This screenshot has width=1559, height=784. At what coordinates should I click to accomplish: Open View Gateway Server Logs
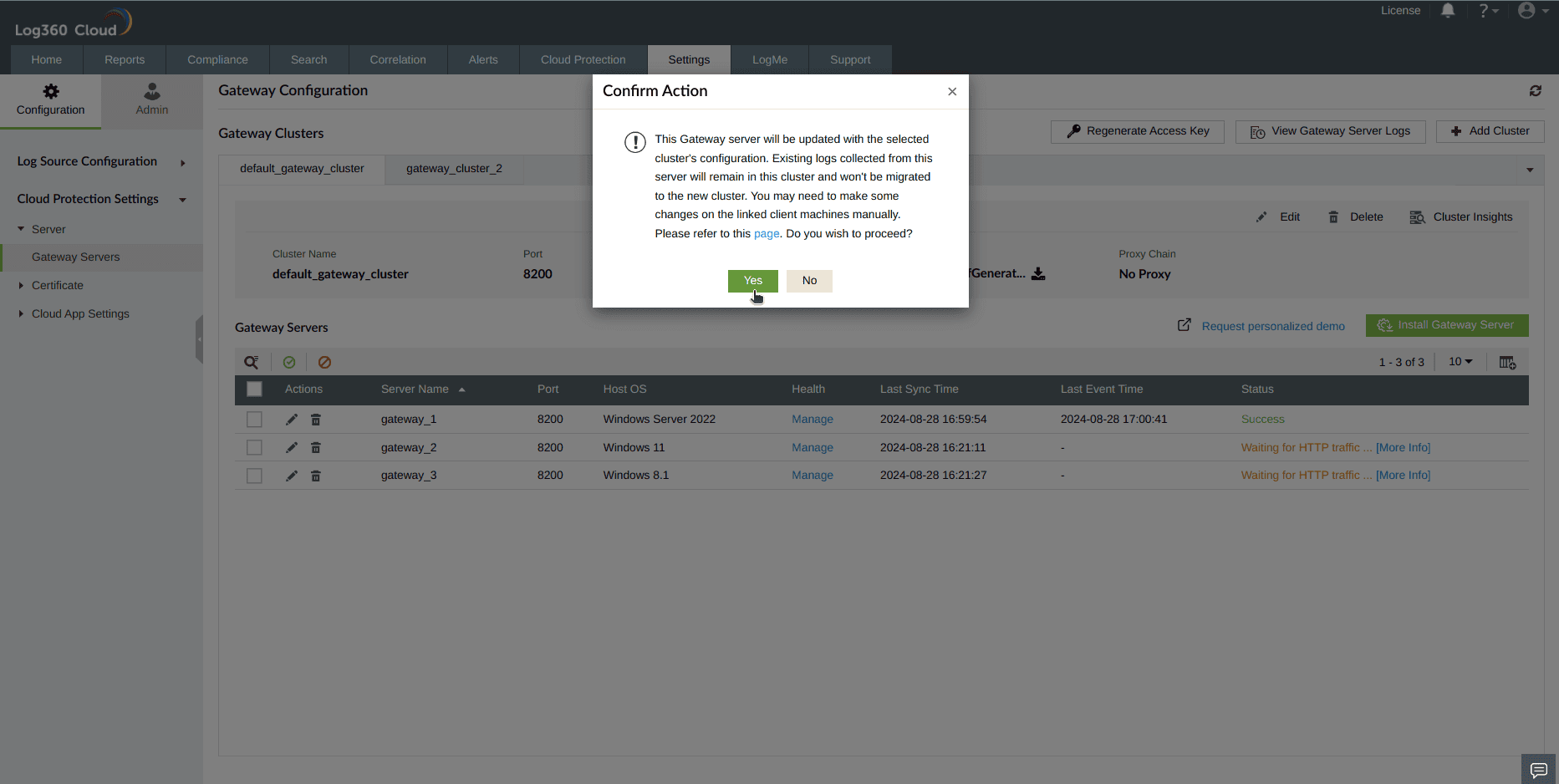(x=1330, y=131)
